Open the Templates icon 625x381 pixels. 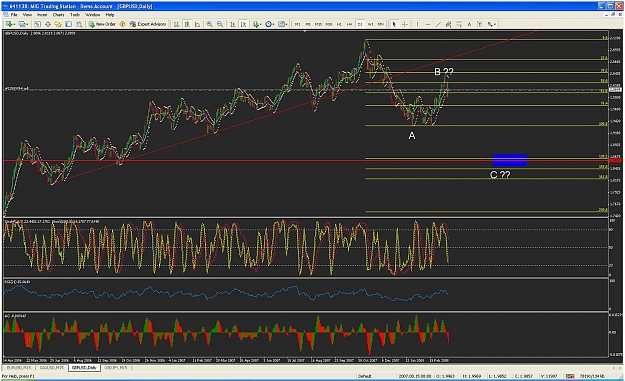(x=281, y=24)
